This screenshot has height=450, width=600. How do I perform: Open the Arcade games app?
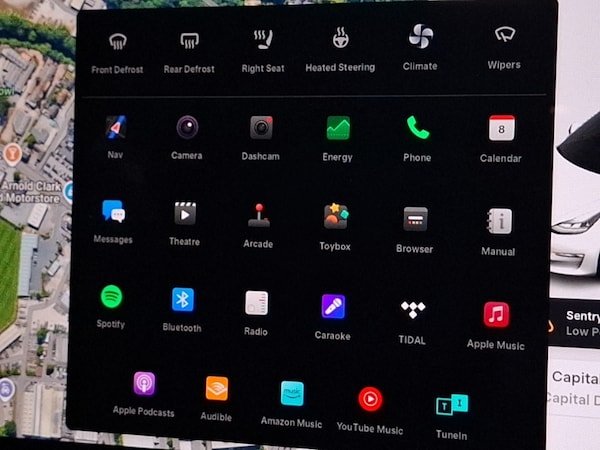coord(258,215)
